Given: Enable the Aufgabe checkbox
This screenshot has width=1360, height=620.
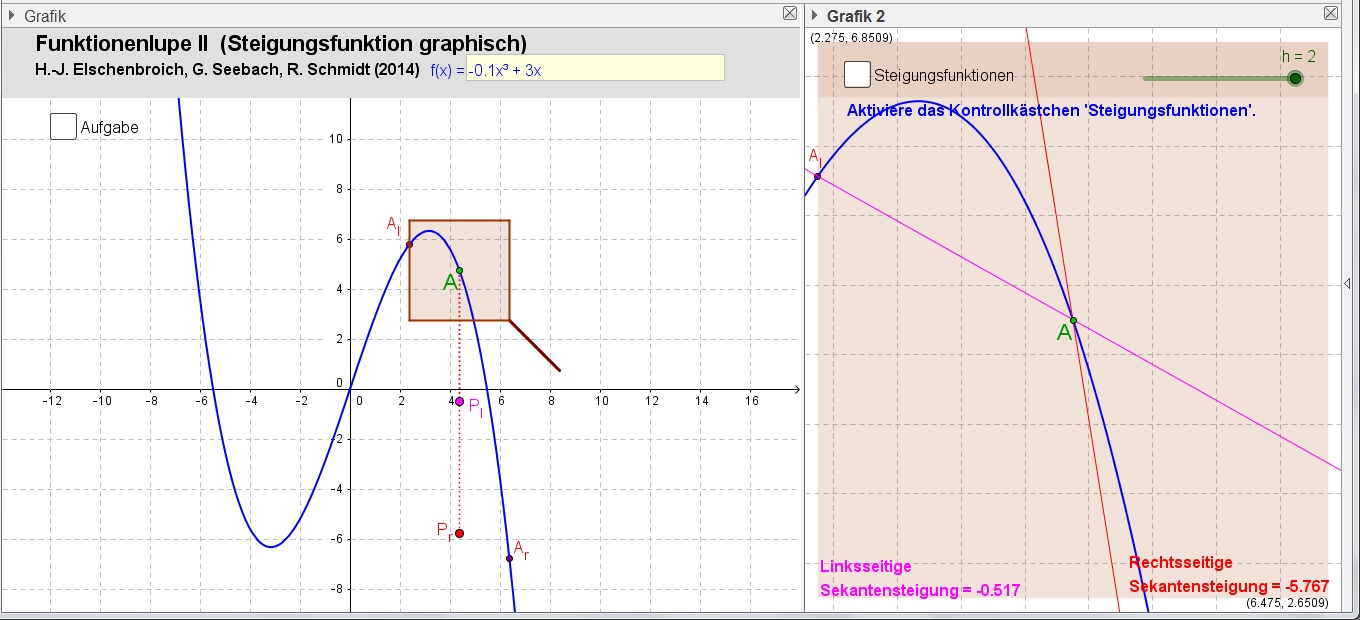Looking at the screenshot, I should coord(63,127).
